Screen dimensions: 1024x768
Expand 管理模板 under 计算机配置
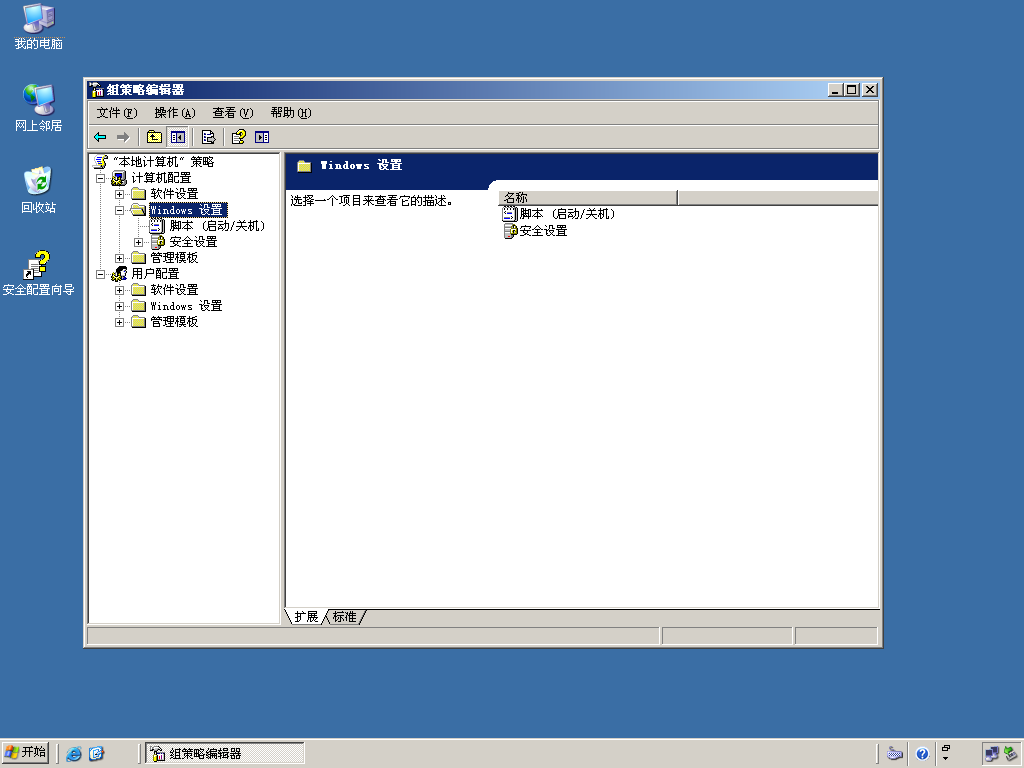[120, 258]
